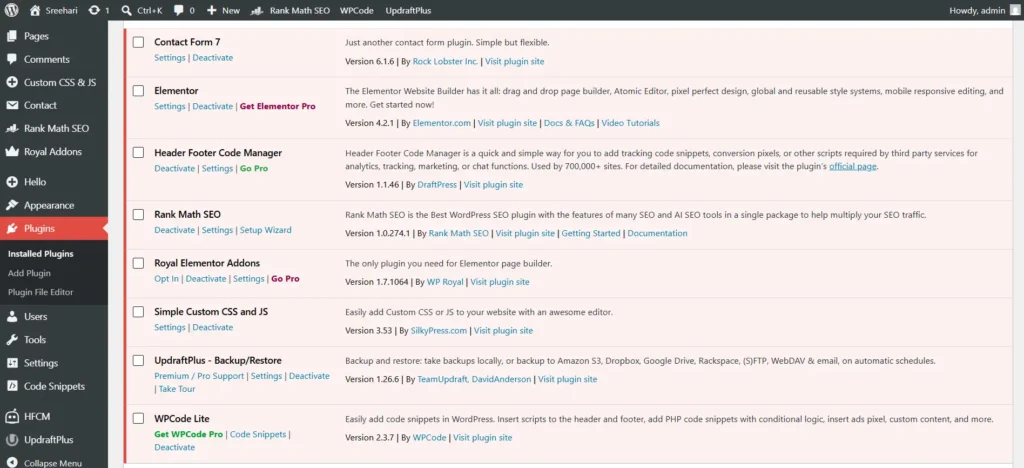Click the Users person icon

click(x=12, y=317)
